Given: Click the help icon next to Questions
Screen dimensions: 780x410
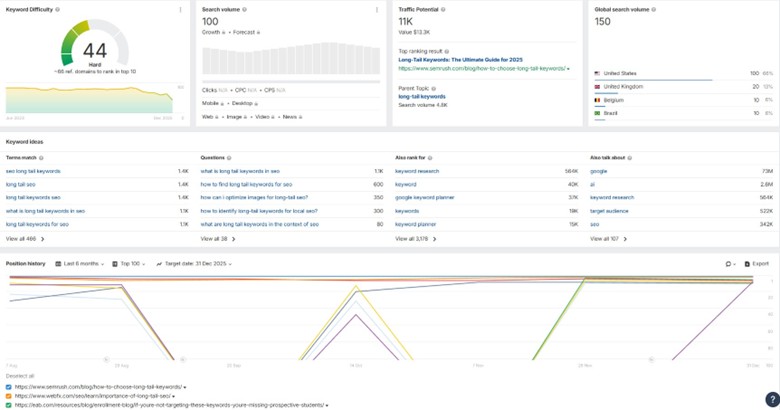Looking at the screenshot, I should pyautogui.click(x=229, y=158).
